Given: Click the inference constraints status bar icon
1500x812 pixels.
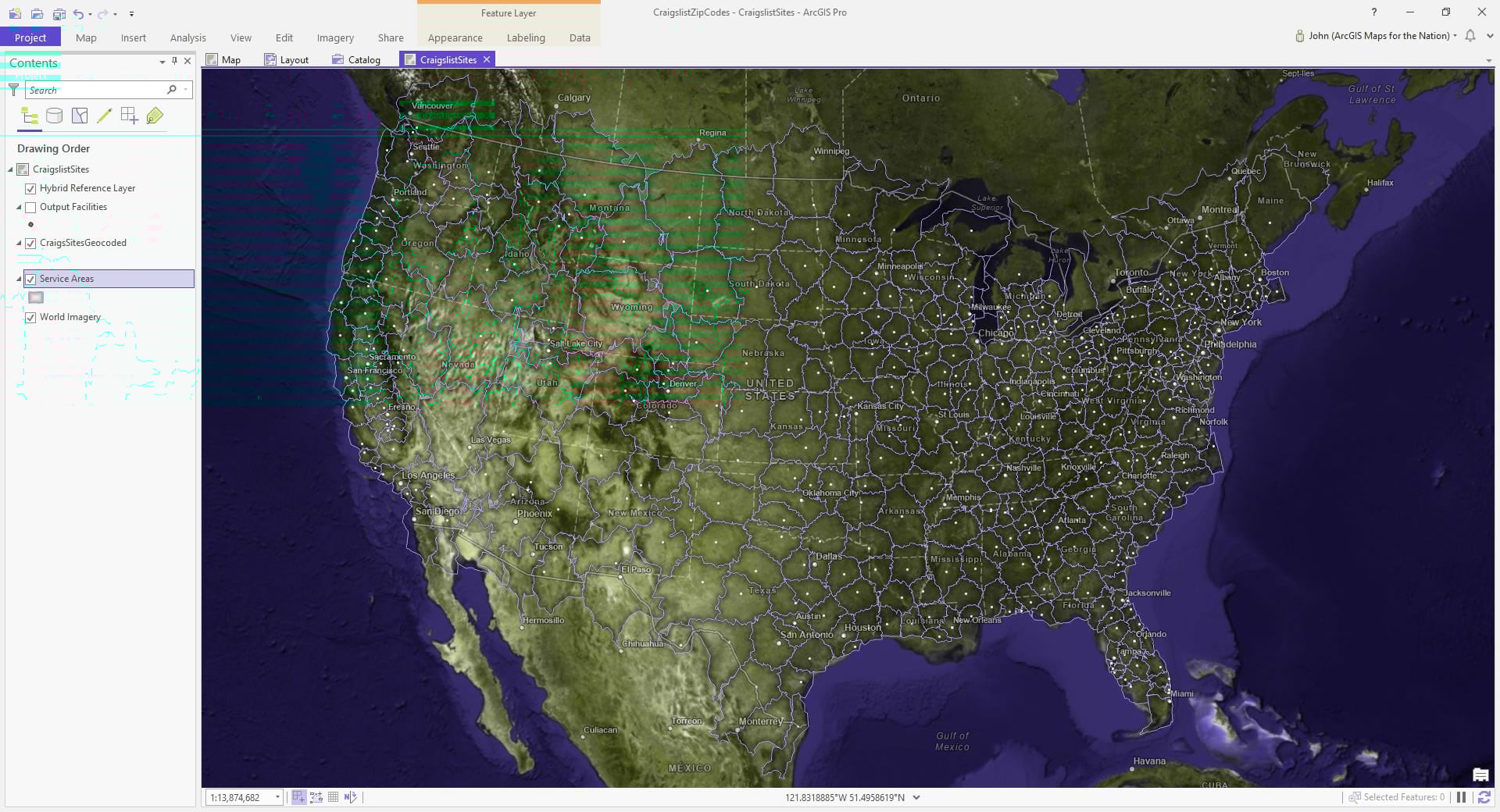Looking at the screenshot, I should [x=316, y=797].
